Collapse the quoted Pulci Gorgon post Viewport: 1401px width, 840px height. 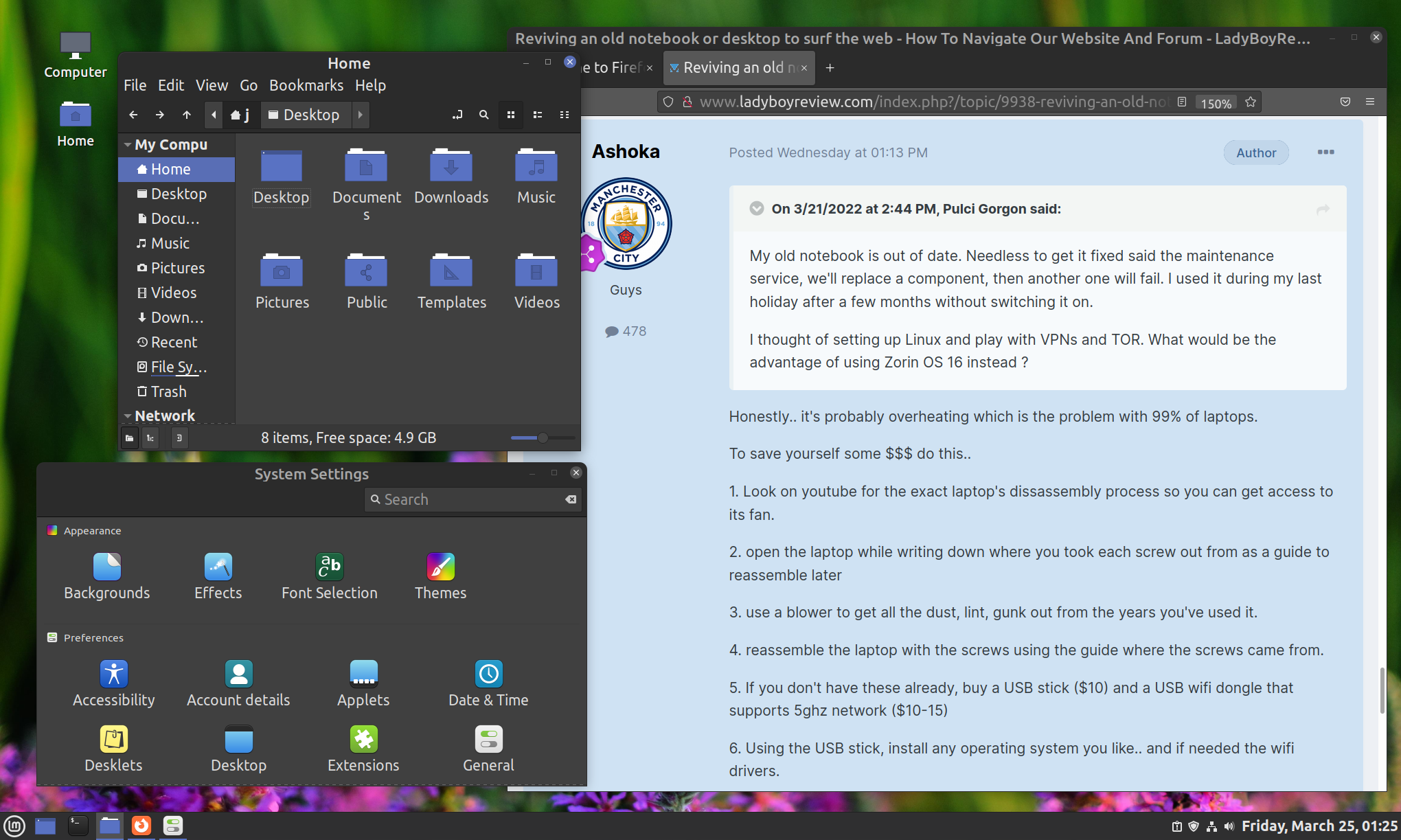[757, 208]
